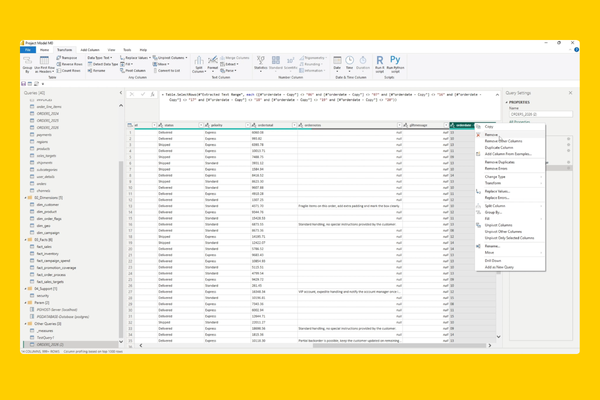Collapse the Other Queries folder group
Viewport: 600px width, 400px height.
tap(26, 324)
